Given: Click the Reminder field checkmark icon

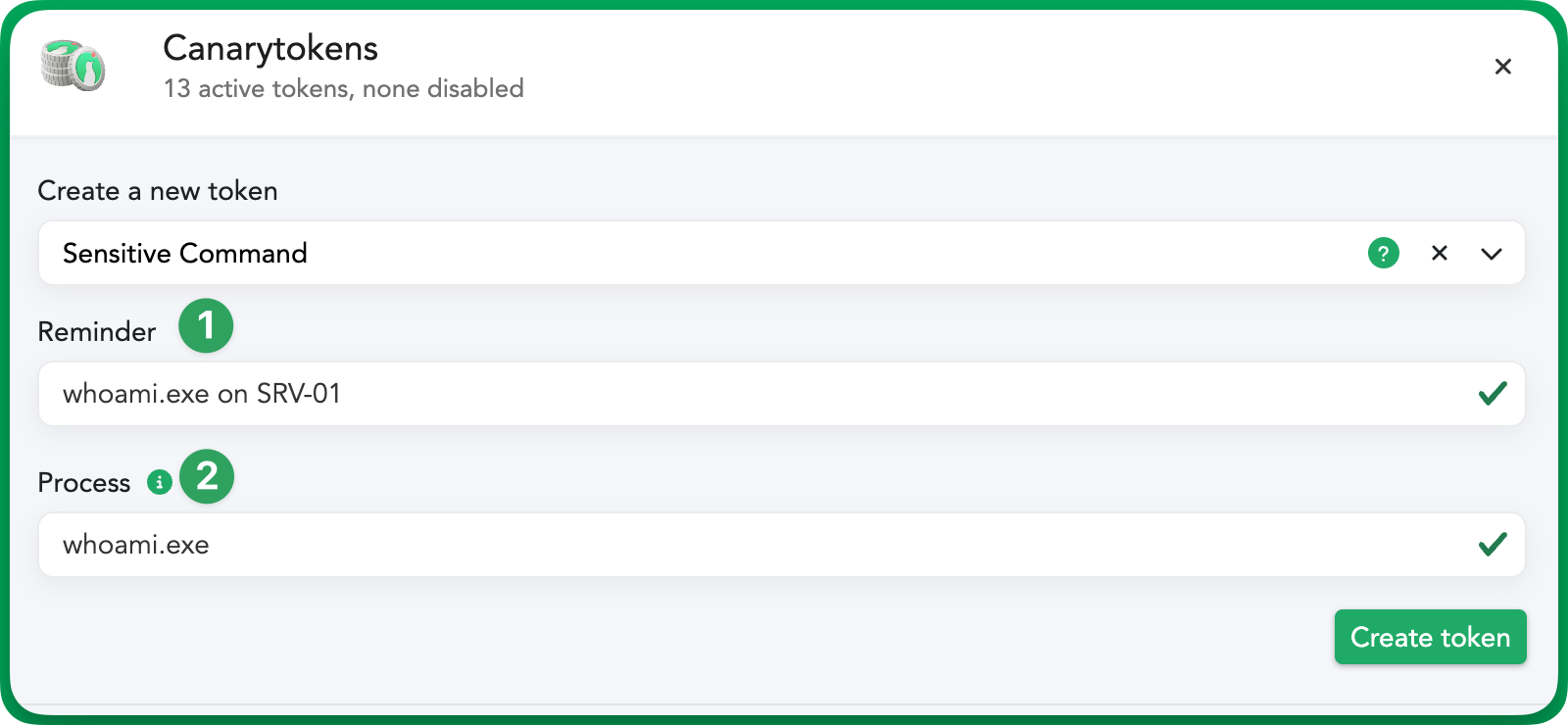Looking at the screenshot, I should pyautogui.click(x=1493, y=394).
